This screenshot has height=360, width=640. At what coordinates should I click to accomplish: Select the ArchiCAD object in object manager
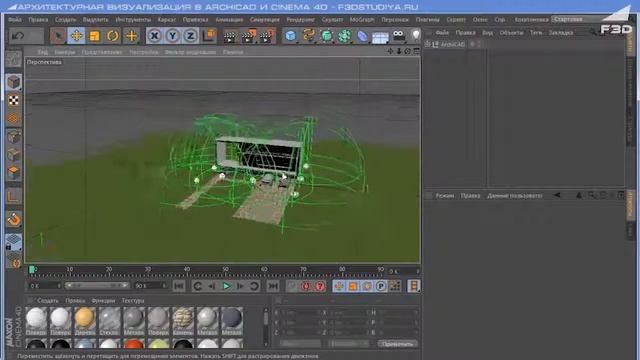tap(452, 44)
